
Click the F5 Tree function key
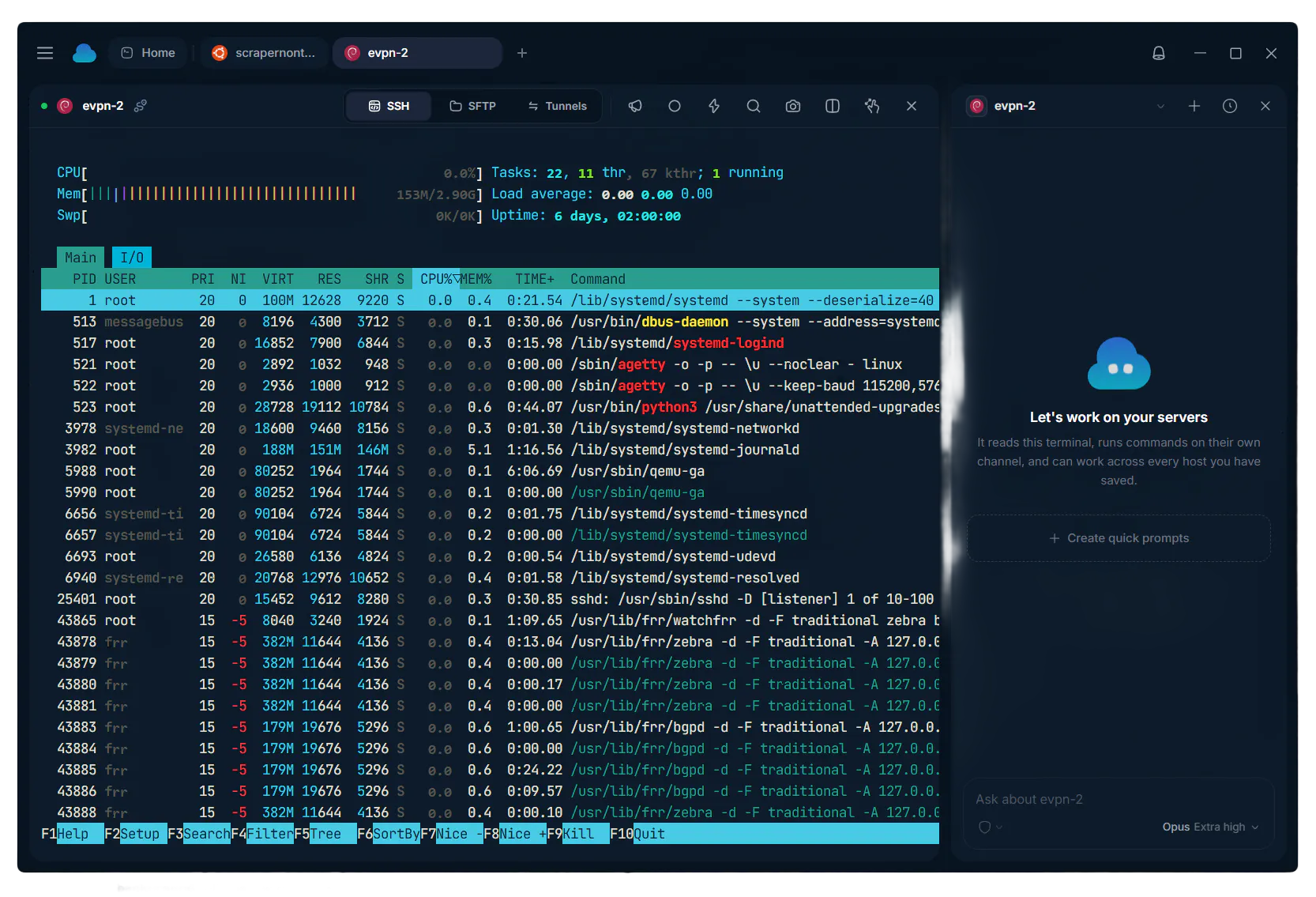tap(325, 834)
